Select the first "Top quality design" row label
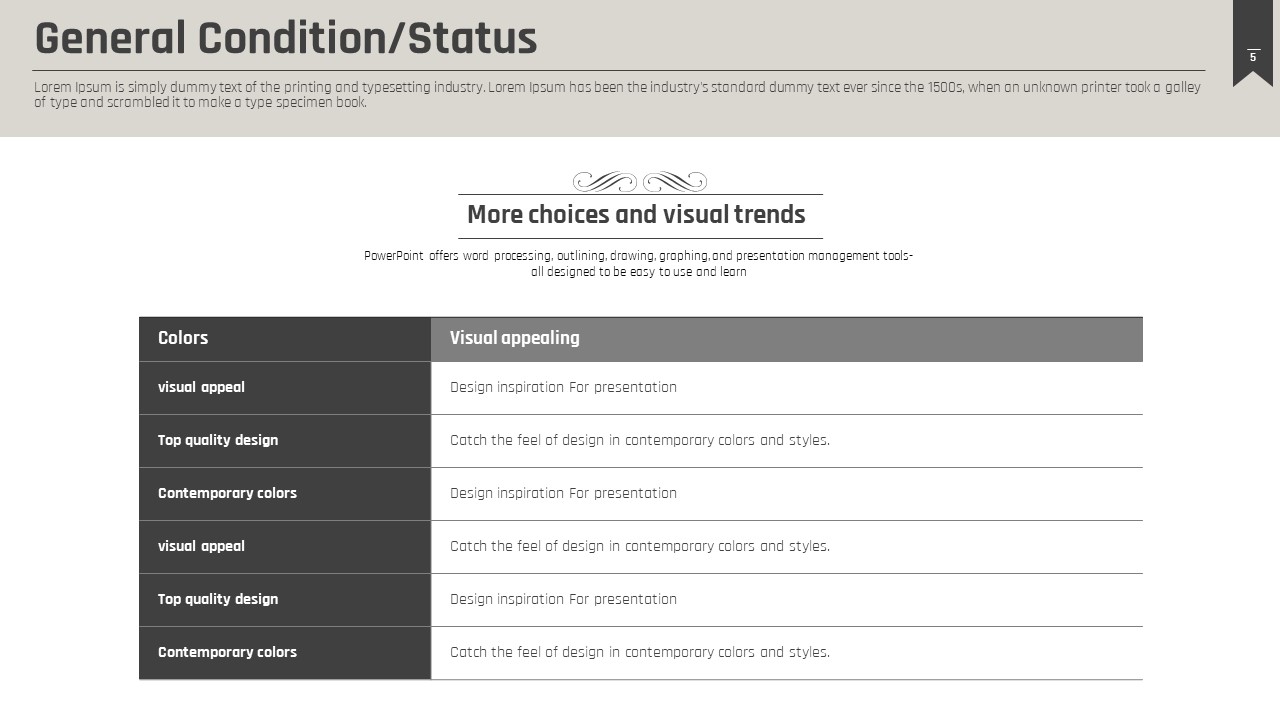The width and height of the screenshot is (1280, 720). (218, 440)
